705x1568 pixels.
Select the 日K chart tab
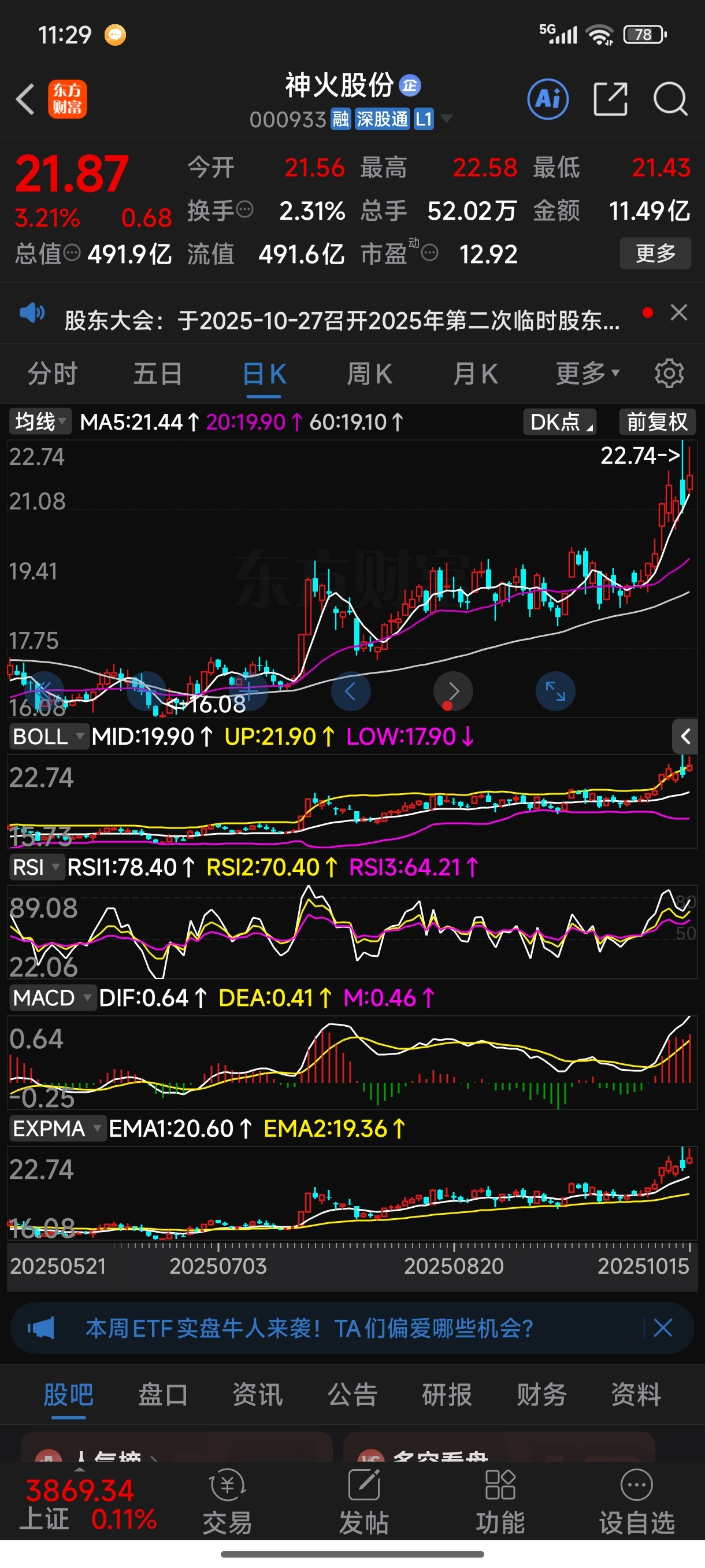(x=264, y=373)
